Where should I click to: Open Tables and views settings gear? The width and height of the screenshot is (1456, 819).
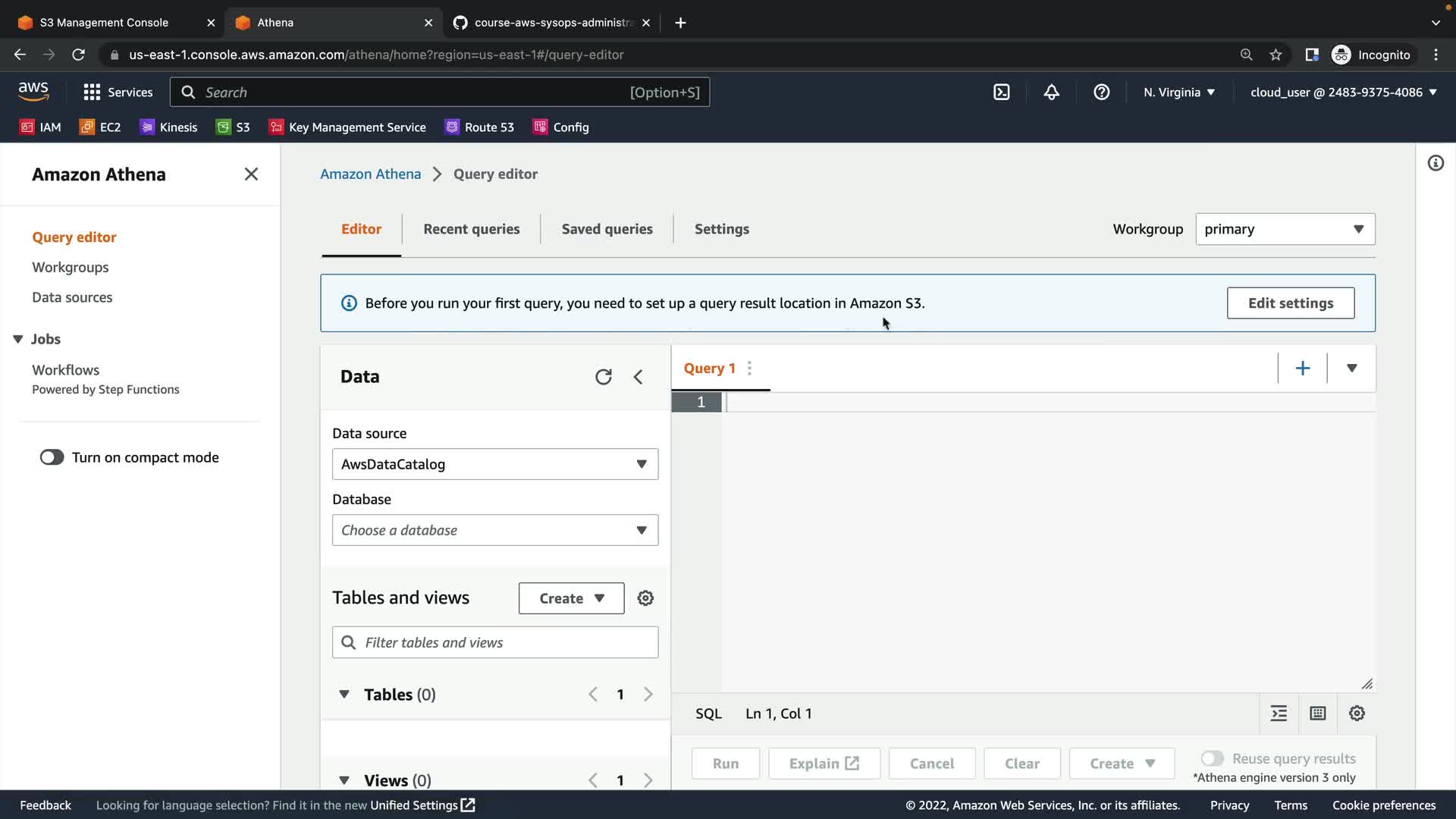coord(645,598)
